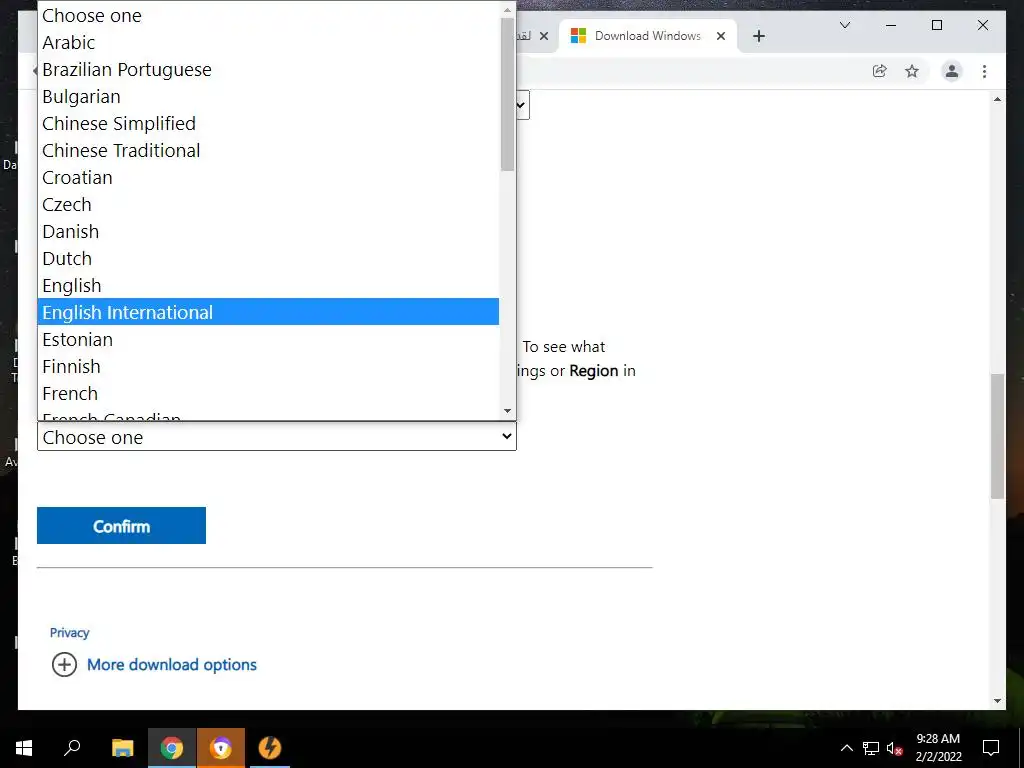Open More download options link
Viewport: 1024px width, 768px height.
point(172,665)
